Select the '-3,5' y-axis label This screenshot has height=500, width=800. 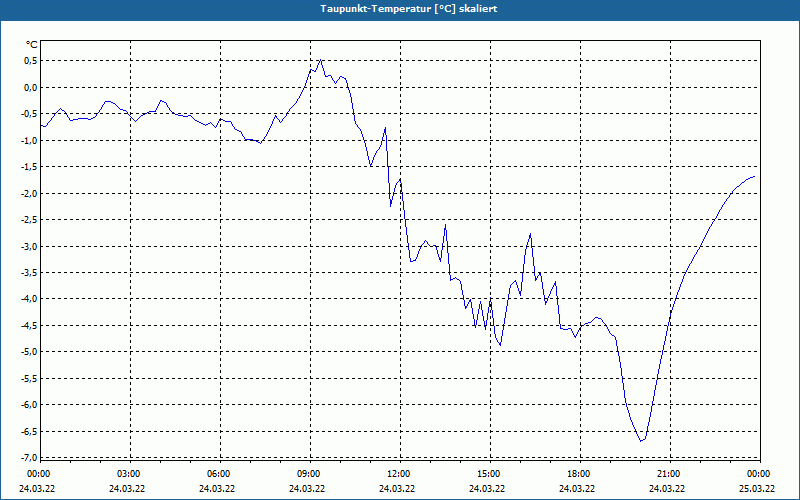pyautogui.click(x=29, y=273)
